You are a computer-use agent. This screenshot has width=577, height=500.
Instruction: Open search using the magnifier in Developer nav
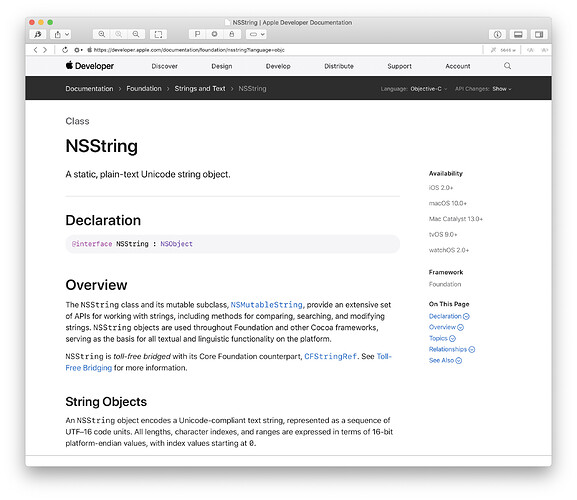pyautogui.click(x=507, y=66)
